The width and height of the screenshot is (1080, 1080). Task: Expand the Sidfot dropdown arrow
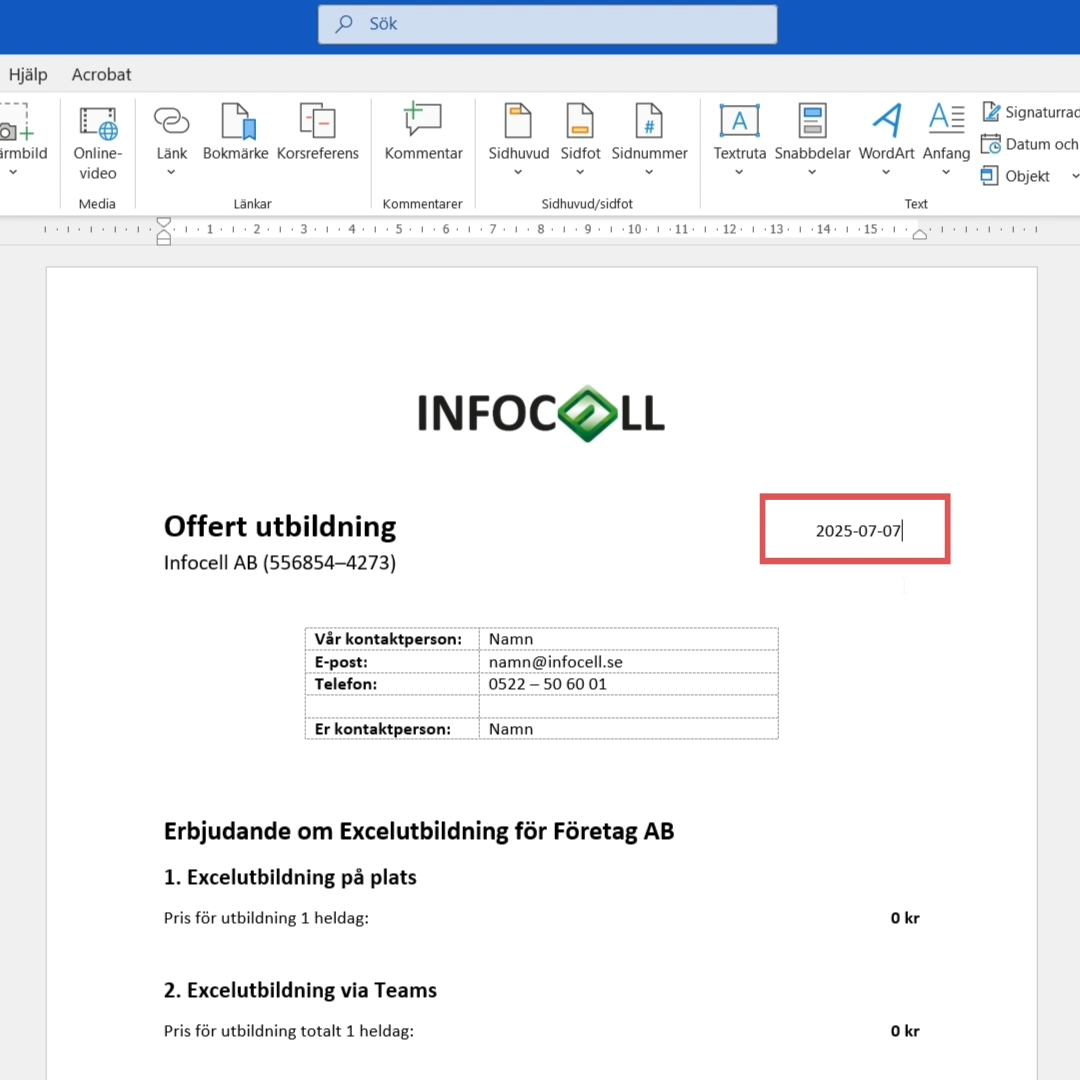point(580,172)
